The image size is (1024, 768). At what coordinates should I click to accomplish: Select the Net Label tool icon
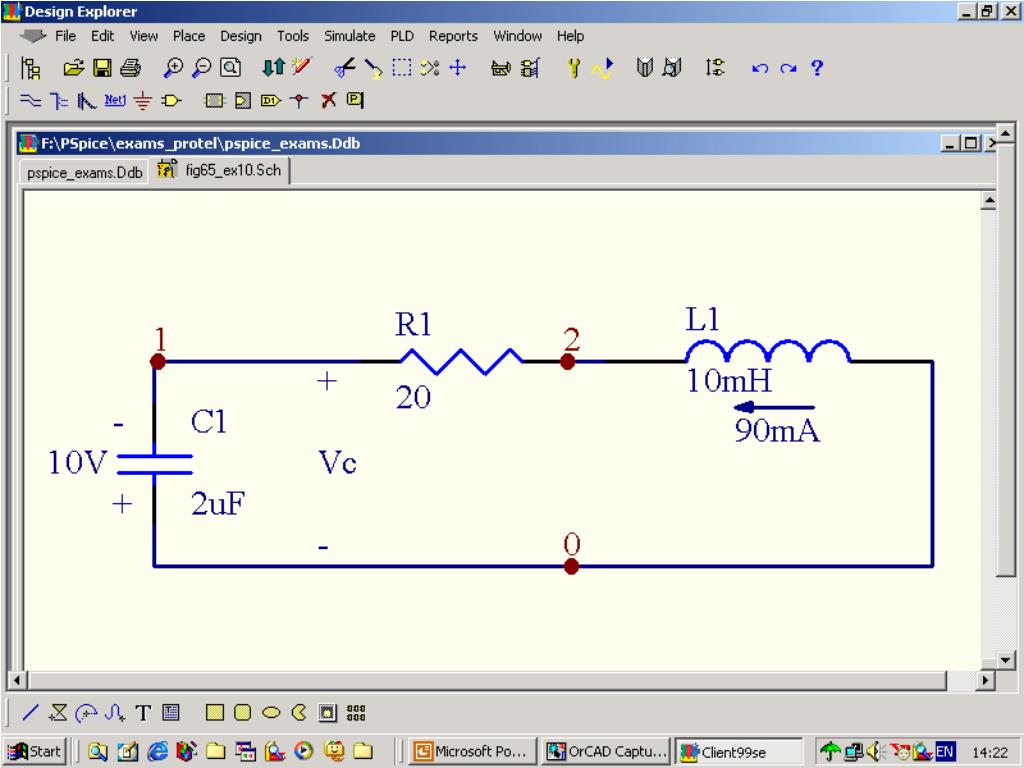tap(115, 101)
